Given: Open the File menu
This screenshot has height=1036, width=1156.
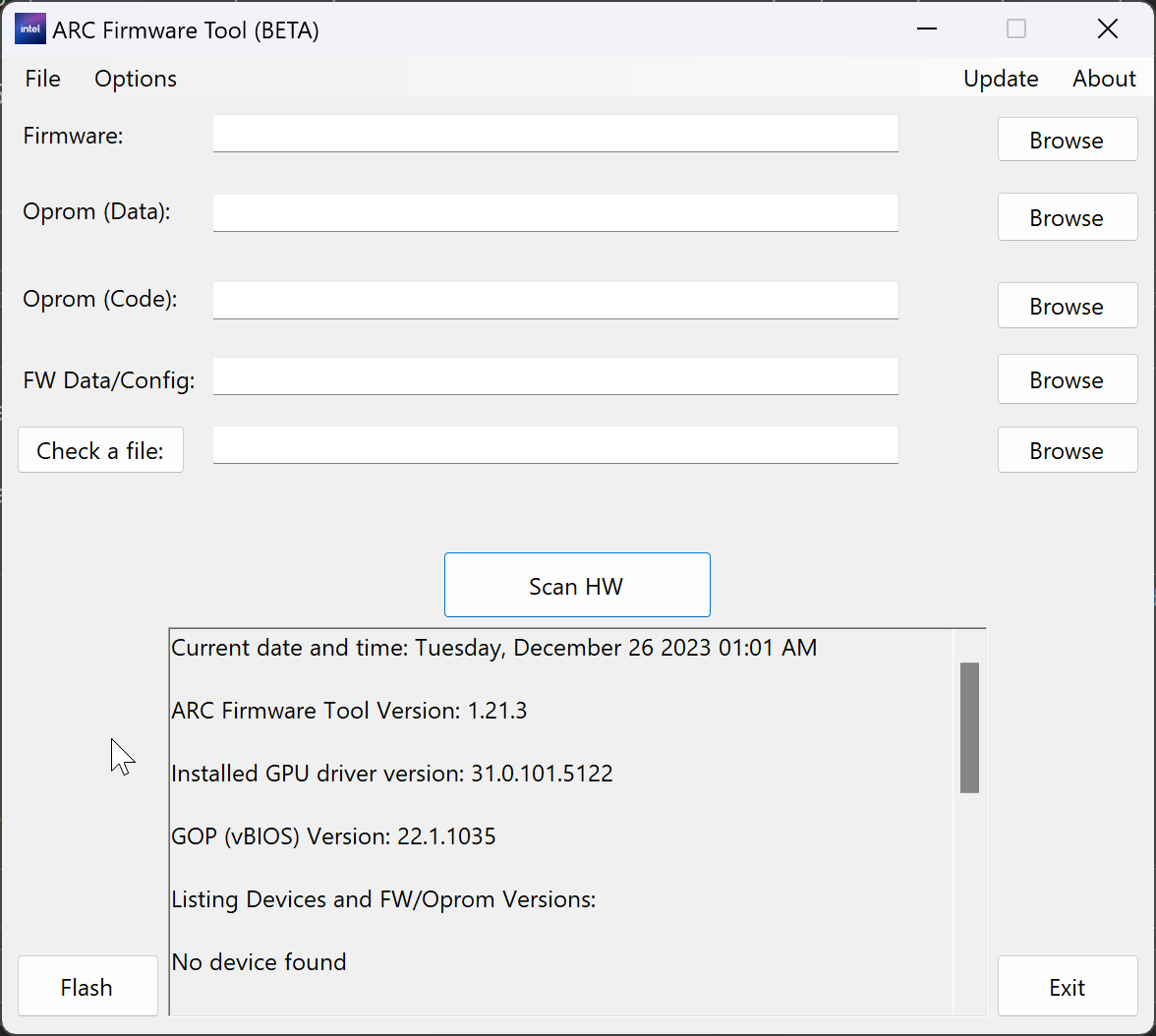Looking at the screenshot, I should [41, 79].
